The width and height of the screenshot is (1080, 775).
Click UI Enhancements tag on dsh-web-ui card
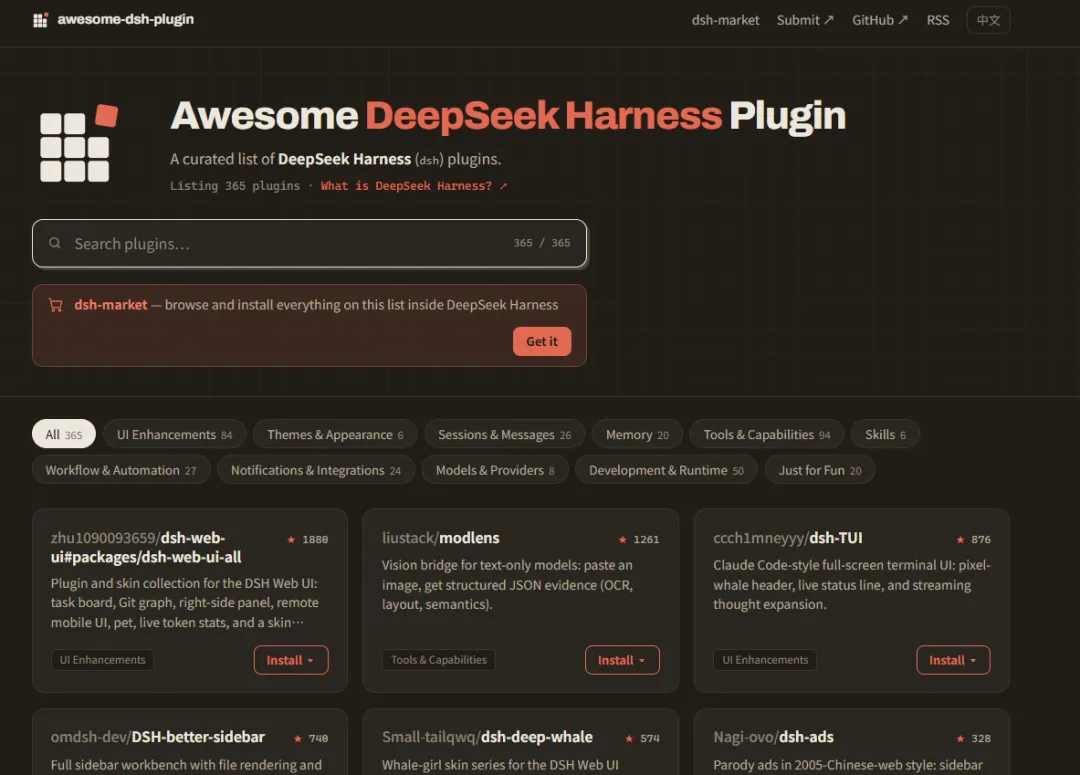point(102,660)
